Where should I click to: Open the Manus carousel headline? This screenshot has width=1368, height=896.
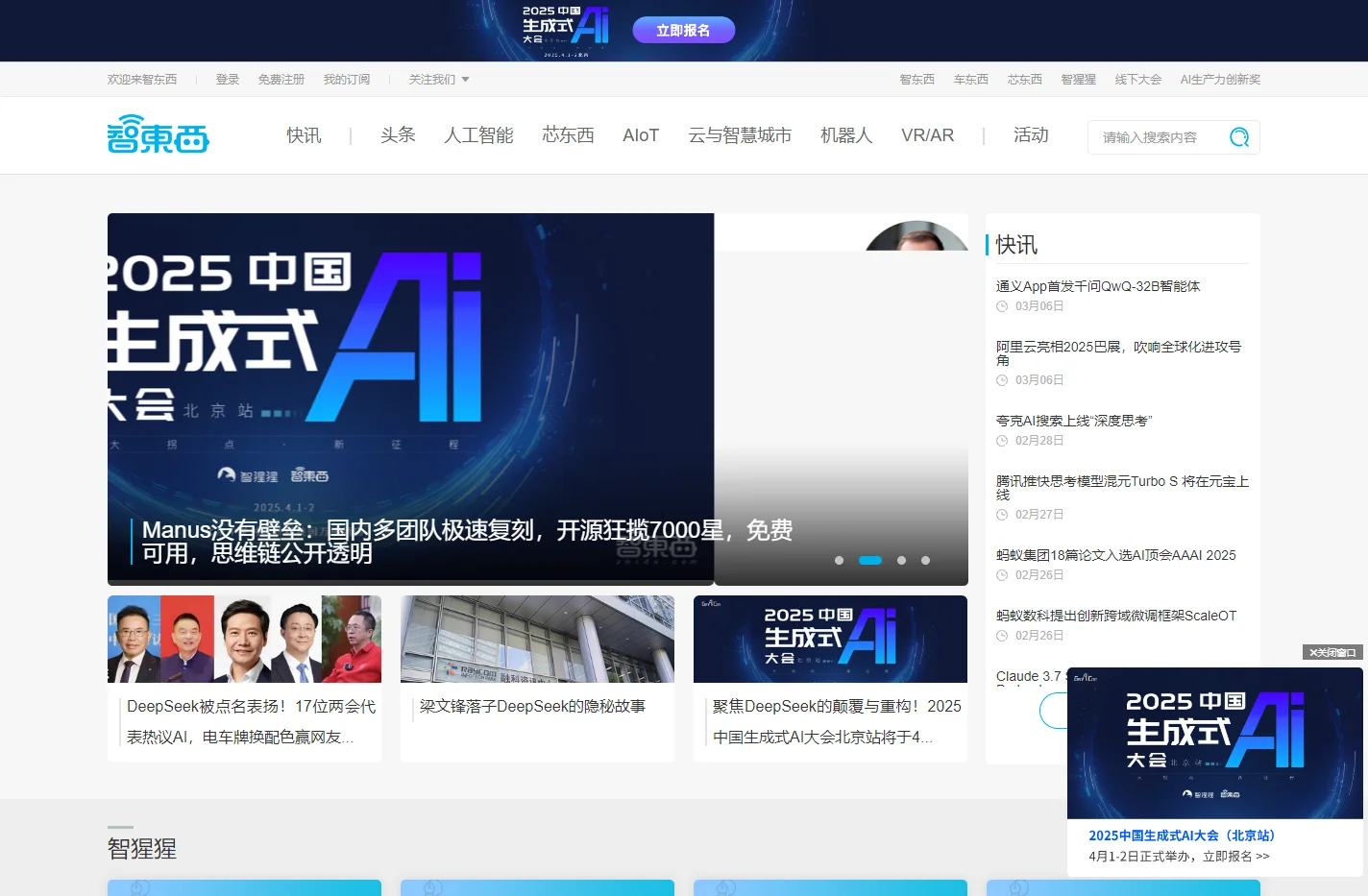(x=467, y=542)
